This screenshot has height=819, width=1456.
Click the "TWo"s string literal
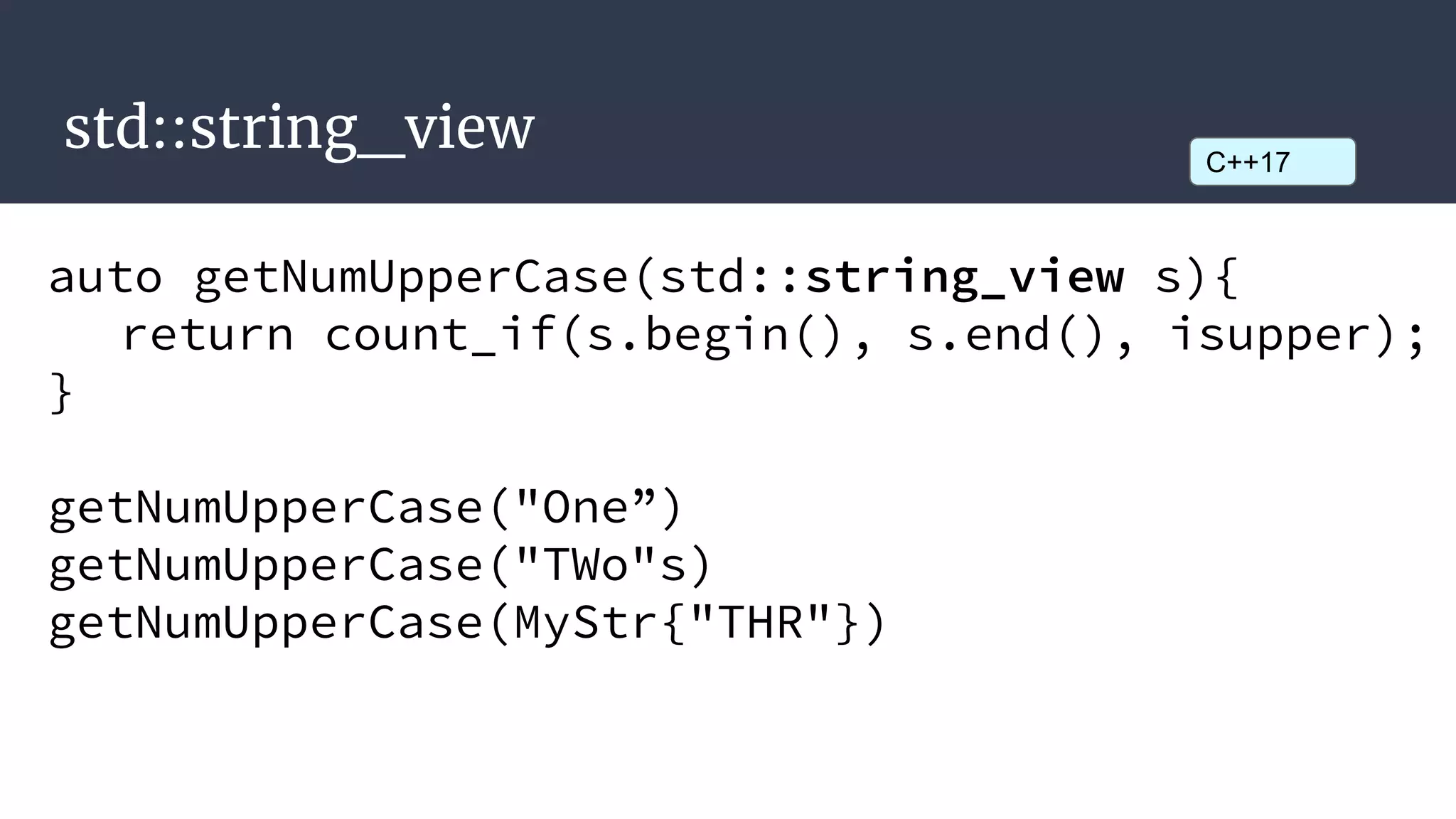point(601,565)
